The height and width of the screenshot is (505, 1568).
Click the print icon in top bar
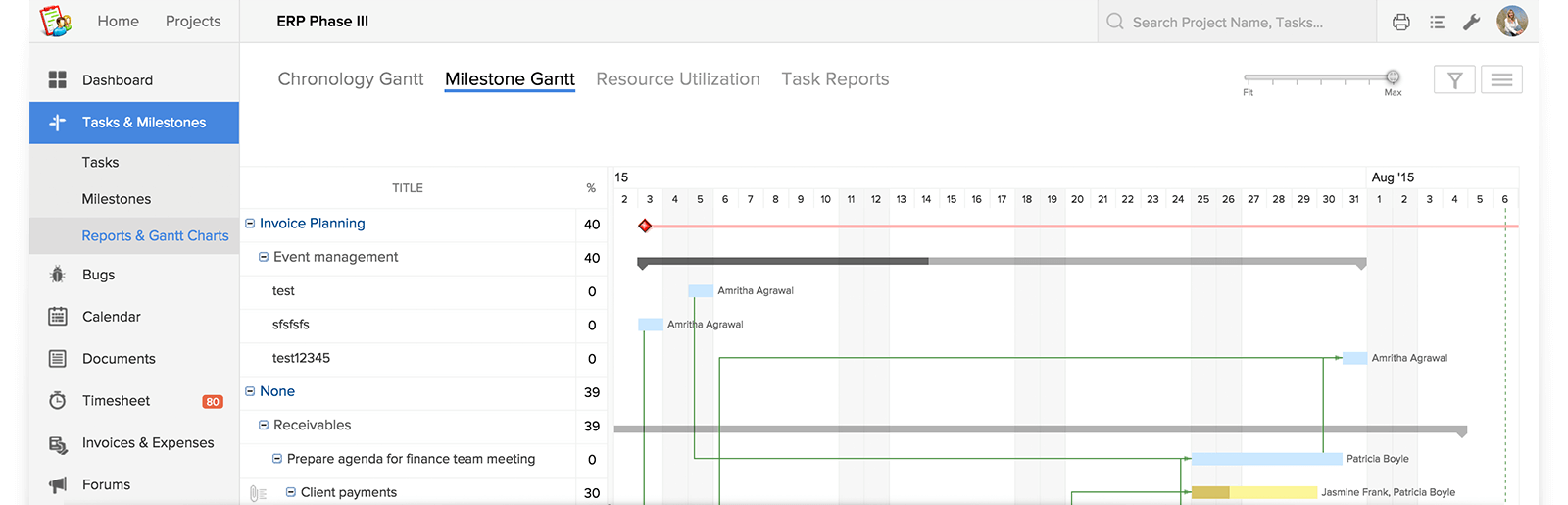click(1400, 22)
